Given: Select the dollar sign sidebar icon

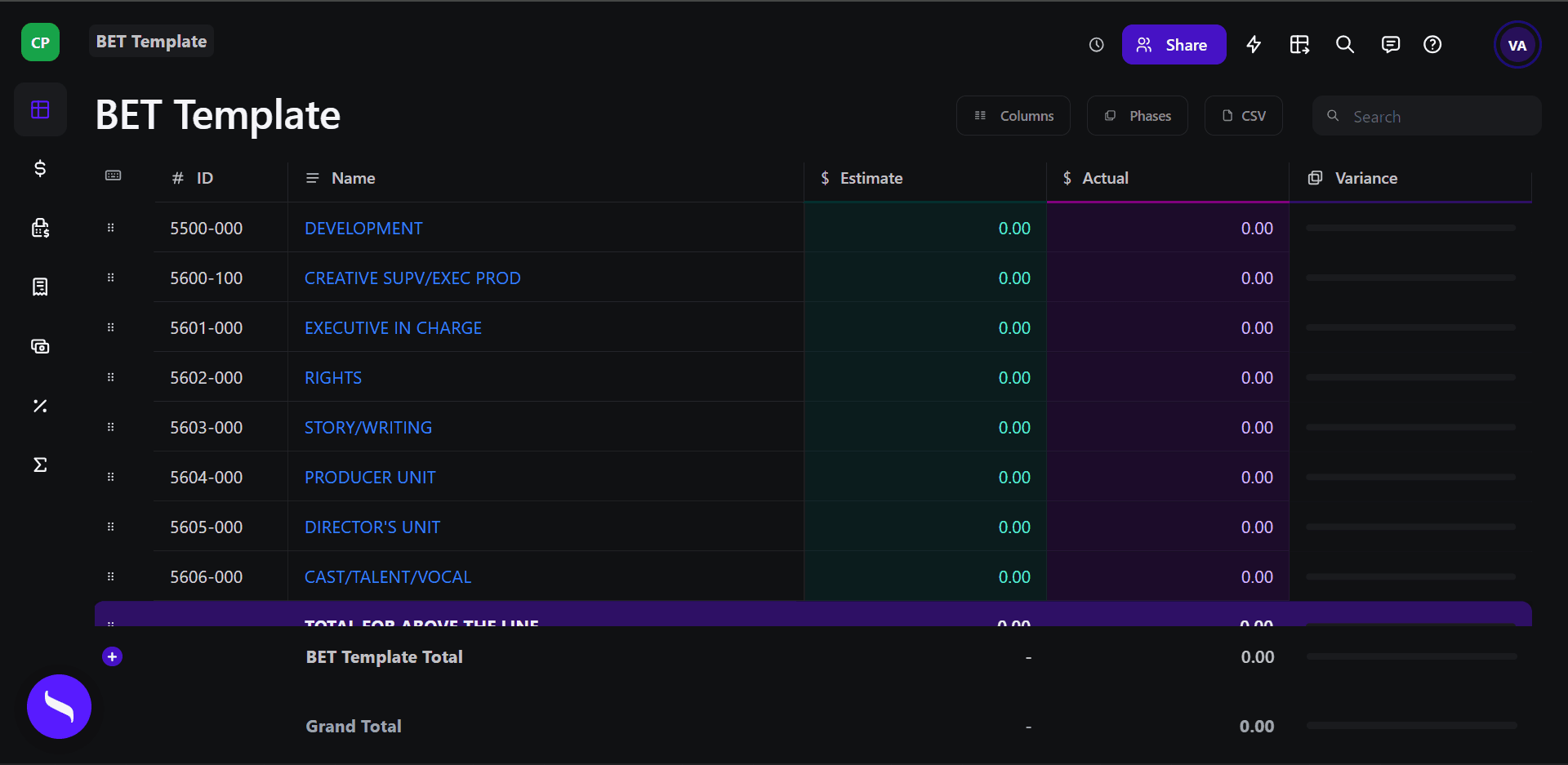Looking at the screenshot, I should coord(40,168).
